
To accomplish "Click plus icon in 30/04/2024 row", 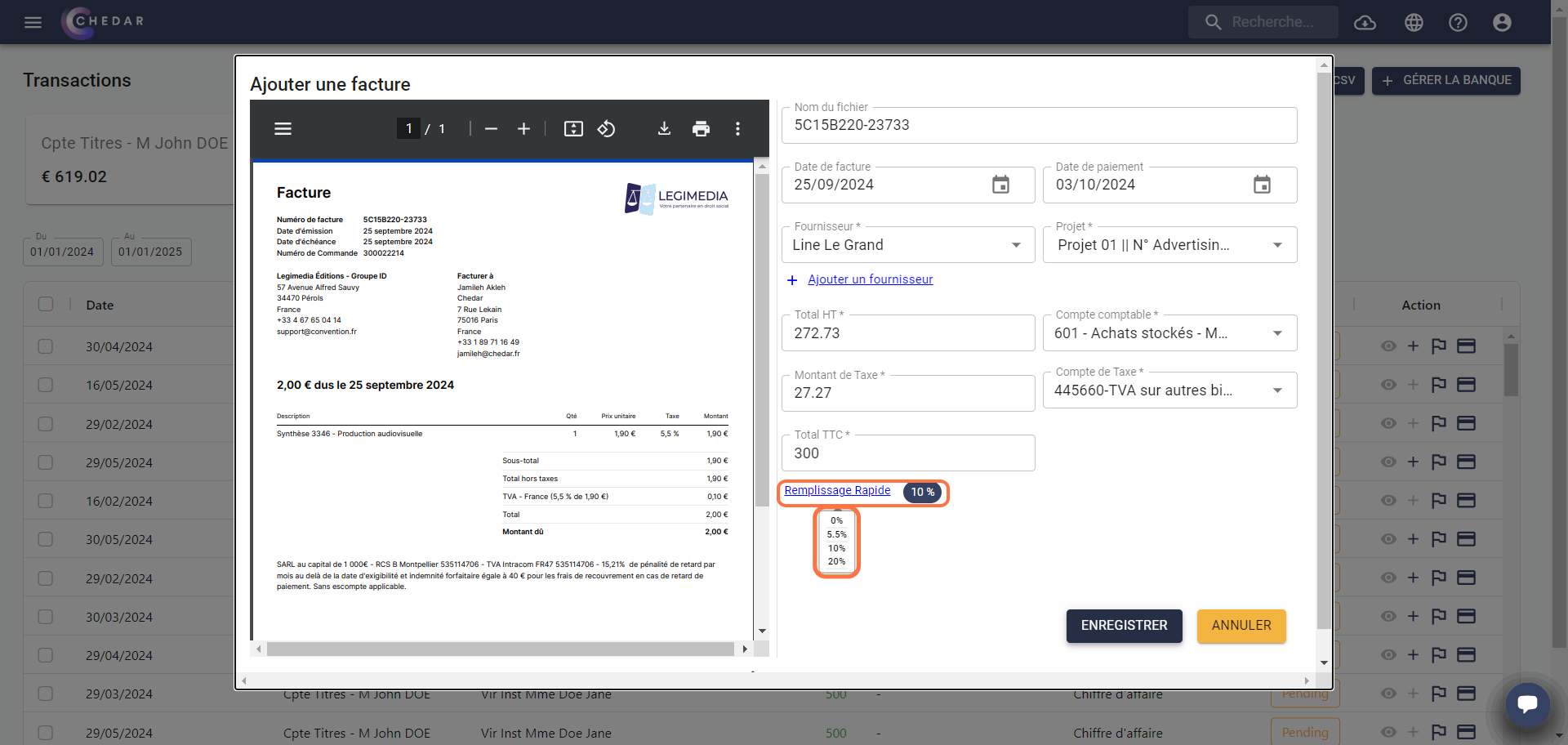I will (x=1413, y=346).
